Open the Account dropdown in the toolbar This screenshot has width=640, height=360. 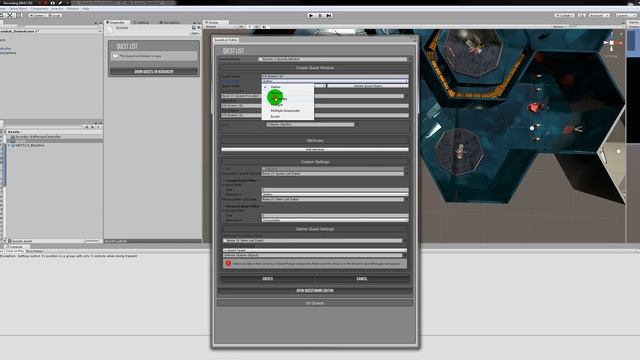pos(599,16)
